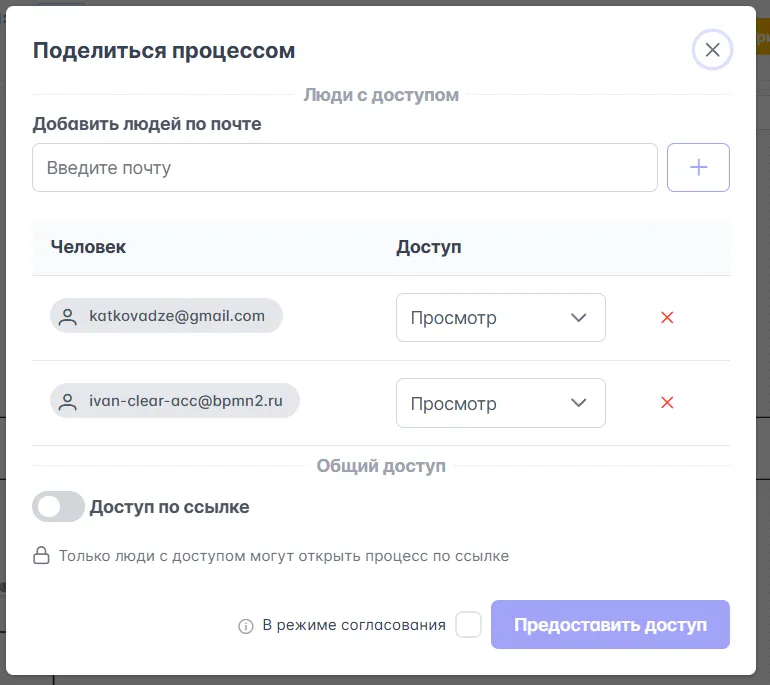Screen dimensions: 770x685
Task: Remove katkovadze@gmail.com with the red cross
Action: tap(668, 318)
